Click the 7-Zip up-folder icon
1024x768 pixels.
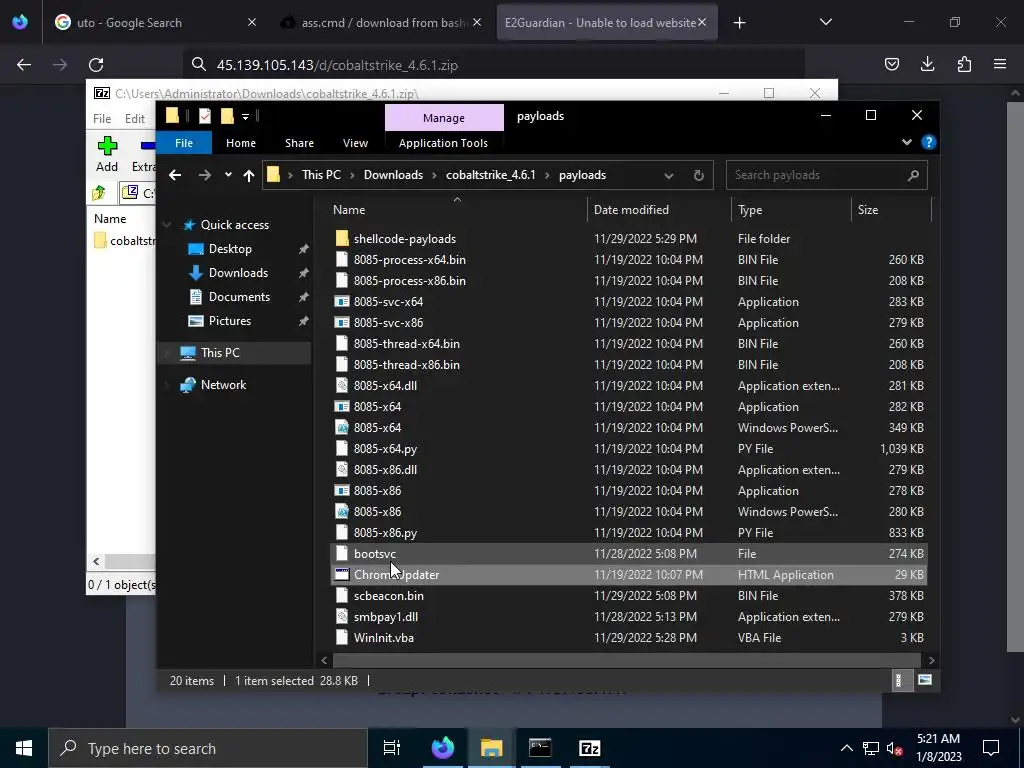99,193
